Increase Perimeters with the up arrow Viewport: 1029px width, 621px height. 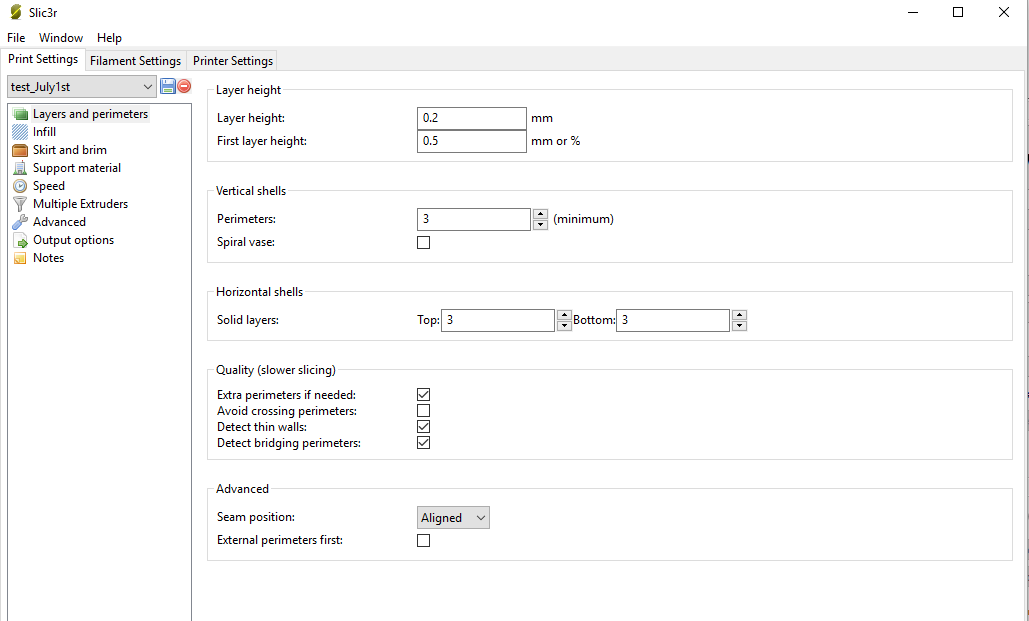[x=540, y=214]
